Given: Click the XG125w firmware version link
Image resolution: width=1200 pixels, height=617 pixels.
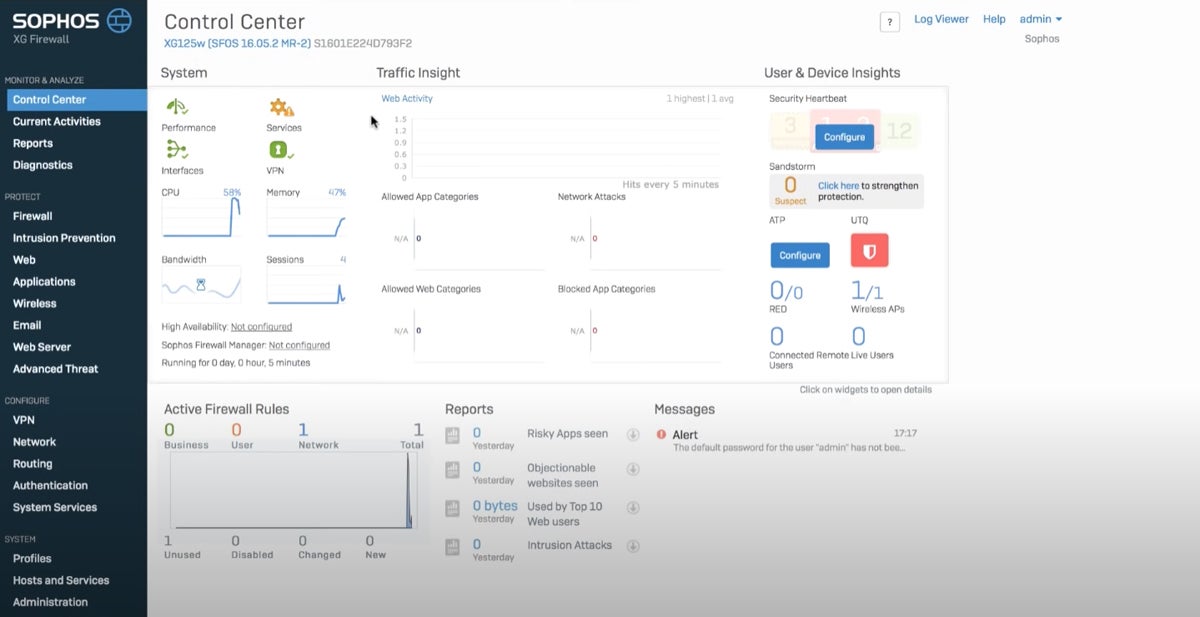Looking at the screenshot, I should tap(237, 44).
